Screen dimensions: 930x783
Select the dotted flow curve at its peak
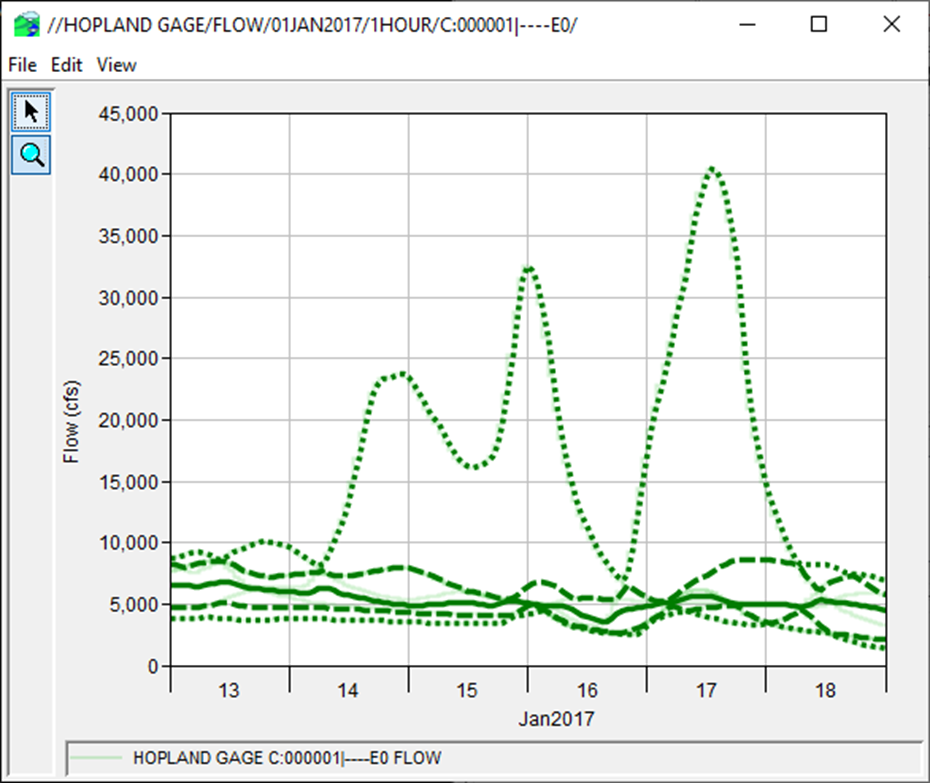coord(712,170)
